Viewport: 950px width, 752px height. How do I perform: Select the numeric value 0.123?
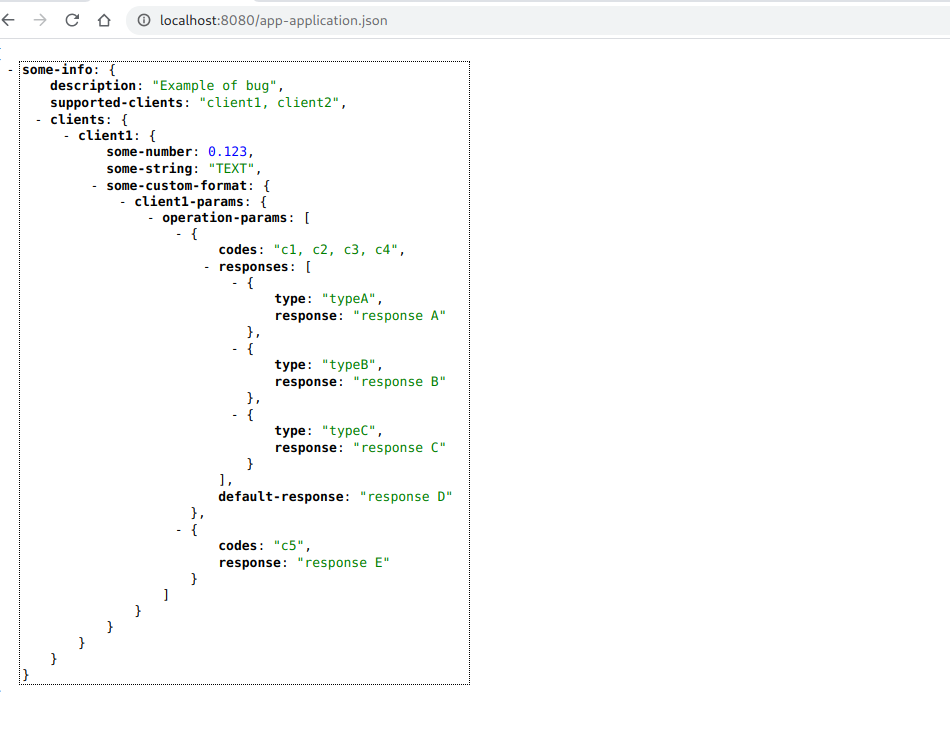click(228, 152)
